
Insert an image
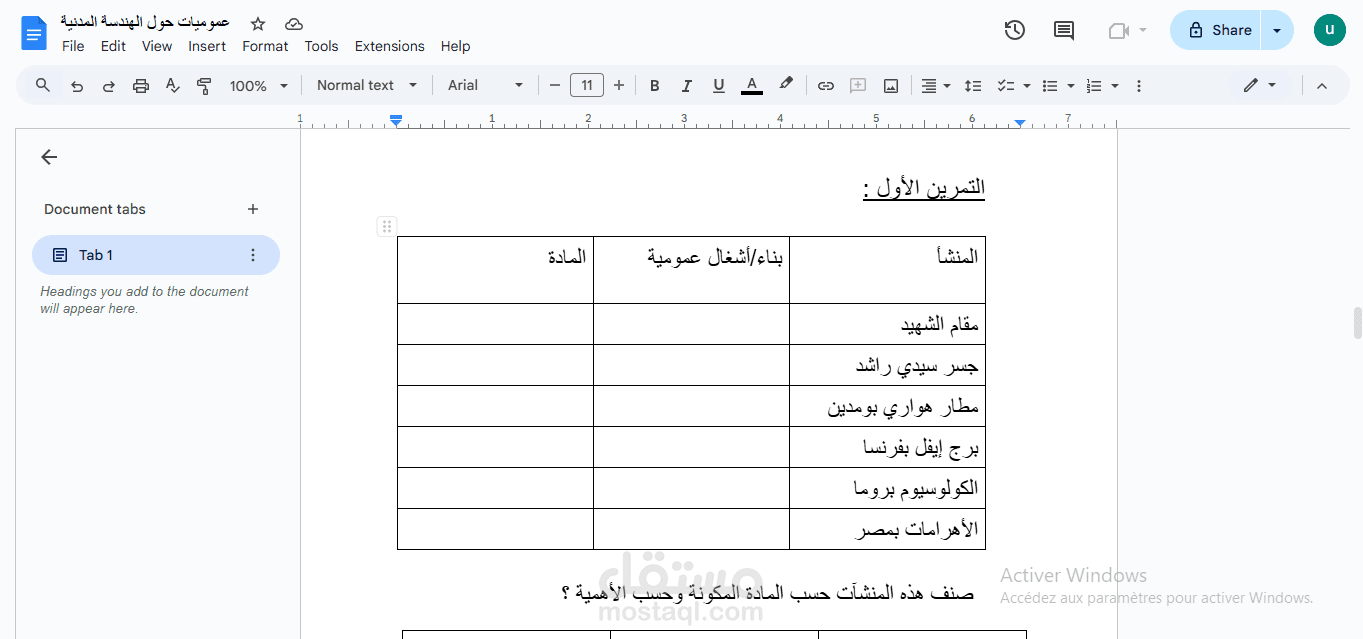890,86
